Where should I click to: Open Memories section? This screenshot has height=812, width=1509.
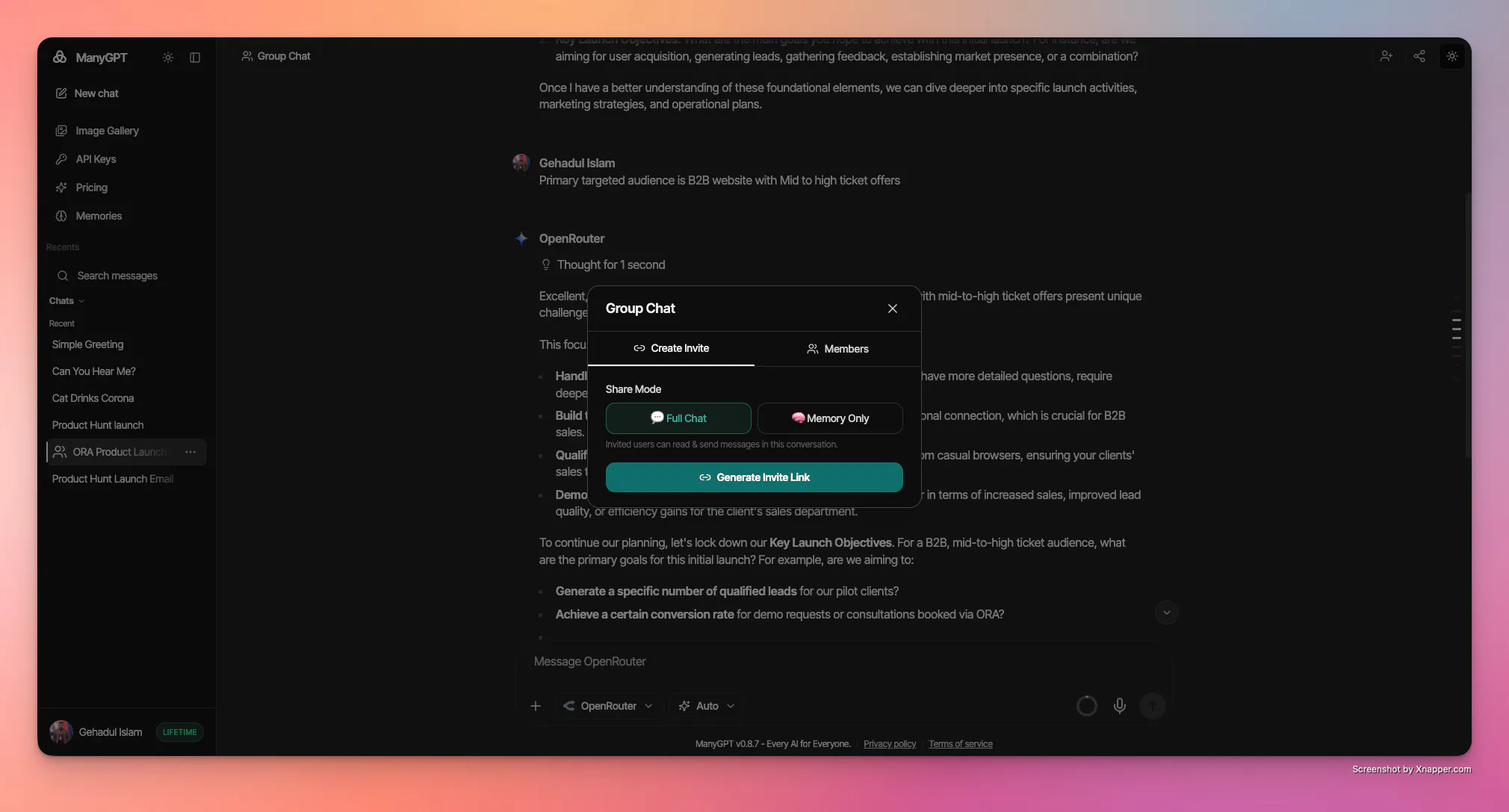89,216
